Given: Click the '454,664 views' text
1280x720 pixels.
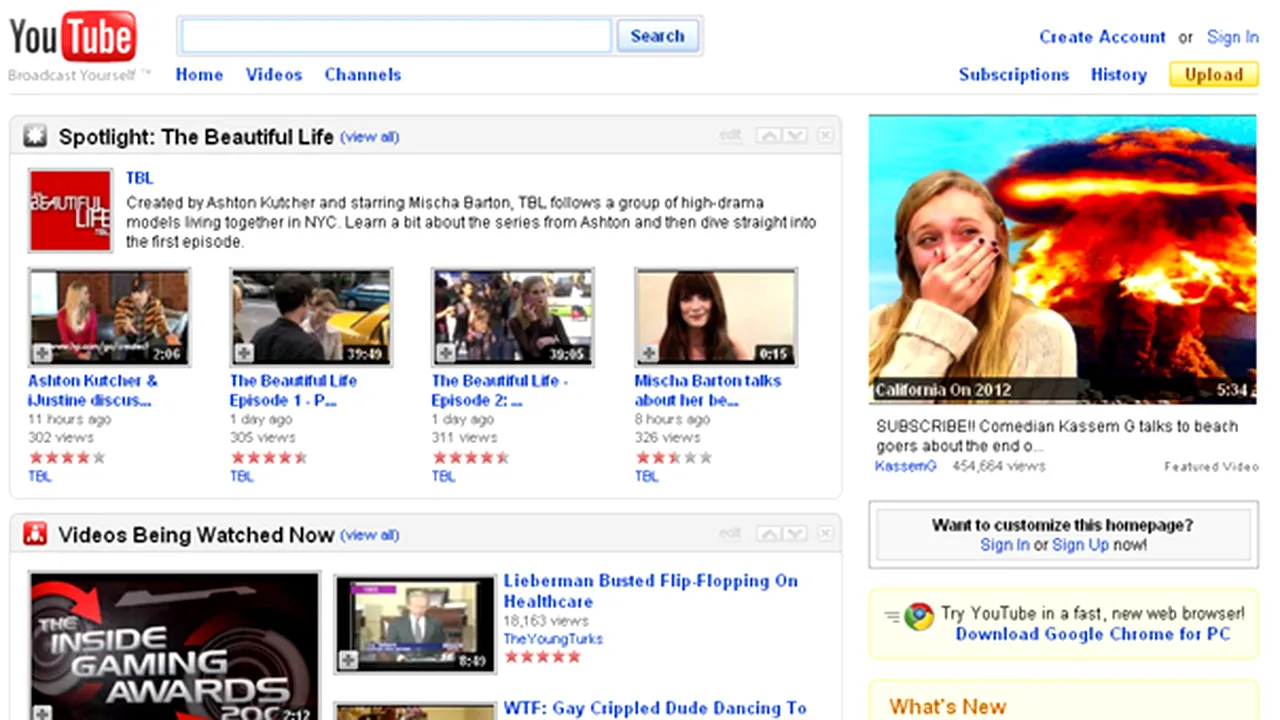Looking at the screenshot, I should click(x=998, y=466).
